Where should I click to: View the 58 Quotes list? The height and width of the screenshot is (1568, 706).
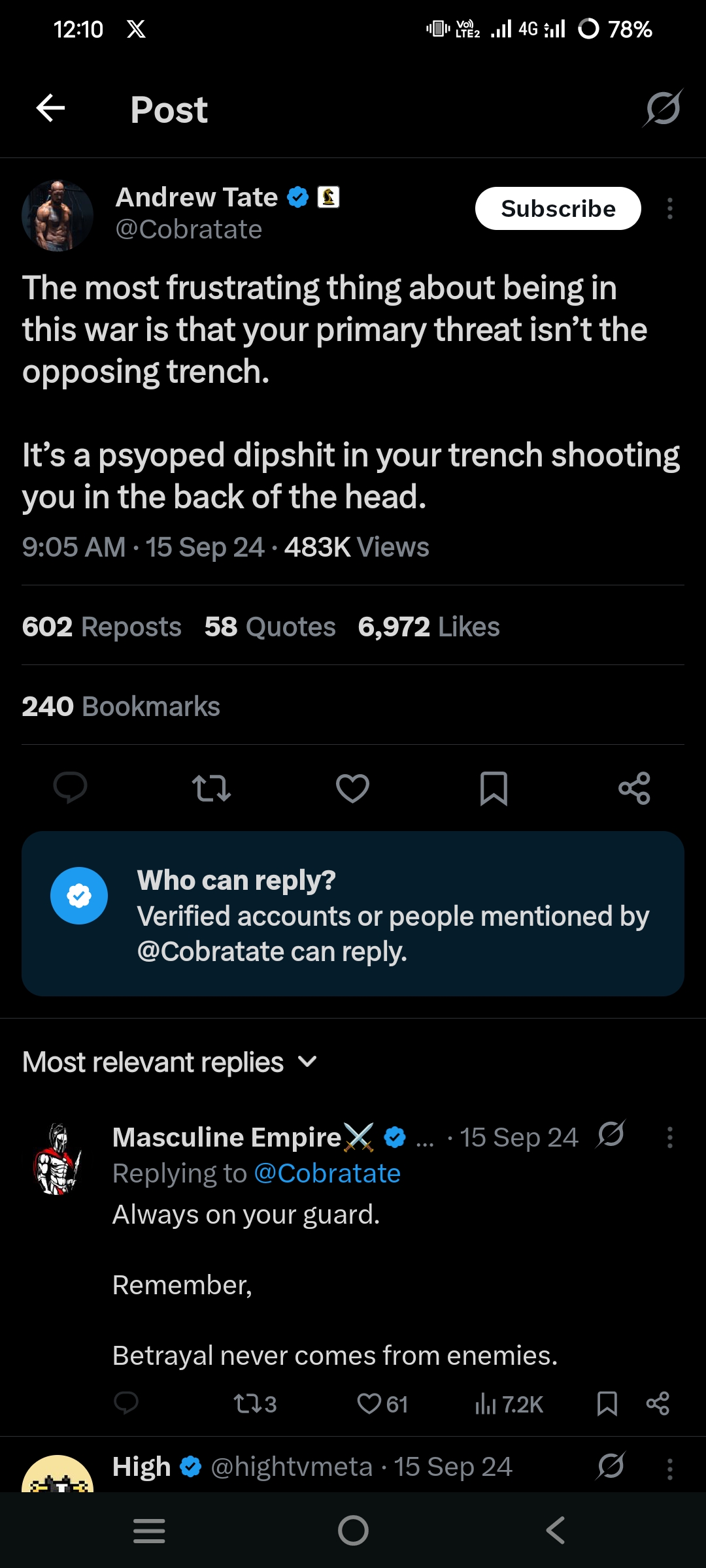click(270, 627)
